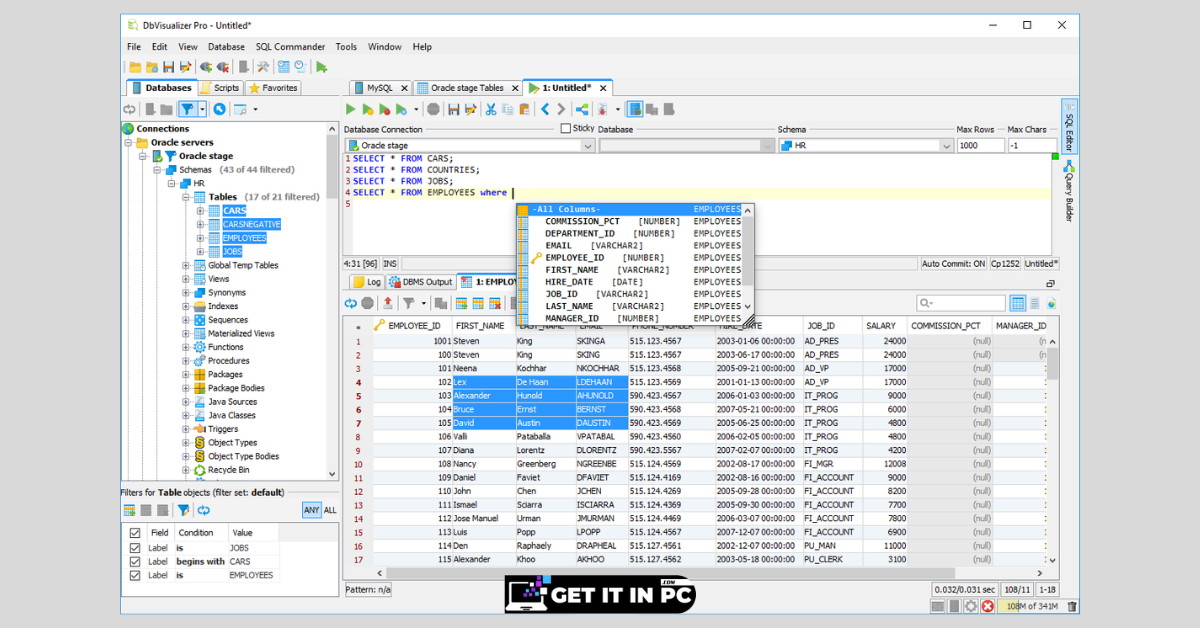Collapse the Tables node in the tree
1200x628 pixels.
click(x=186, y=197)
